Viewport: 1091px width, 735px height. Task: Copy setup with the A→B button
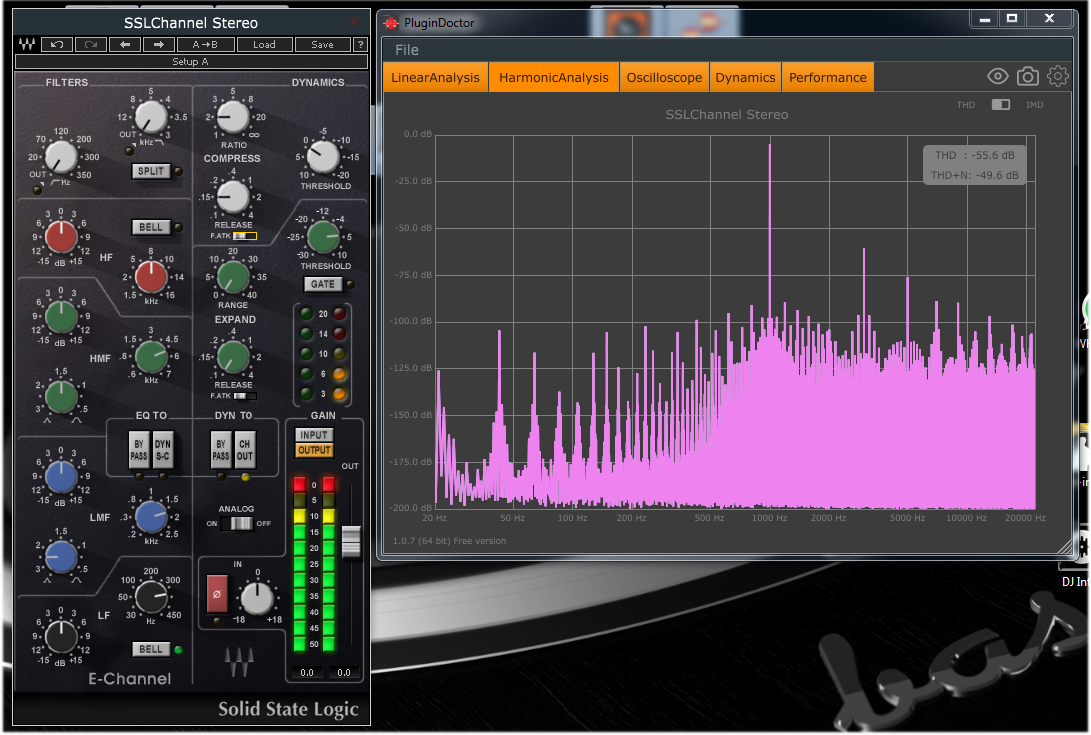205,45
